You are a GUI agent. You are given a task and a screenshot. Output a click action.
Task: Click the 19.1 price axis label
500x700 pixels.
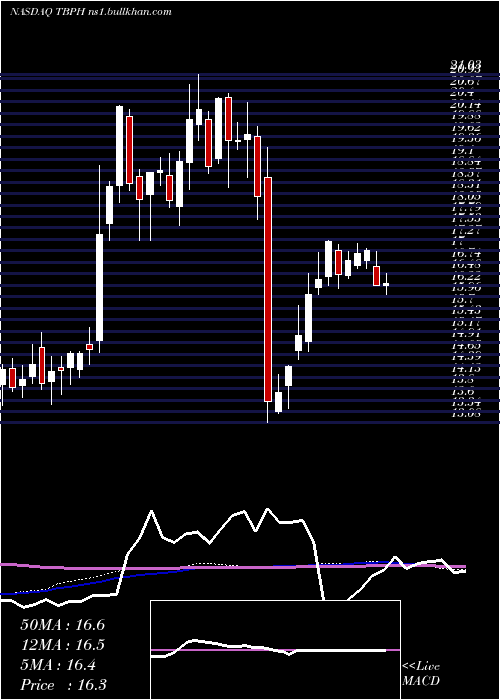tap(460, 151)
